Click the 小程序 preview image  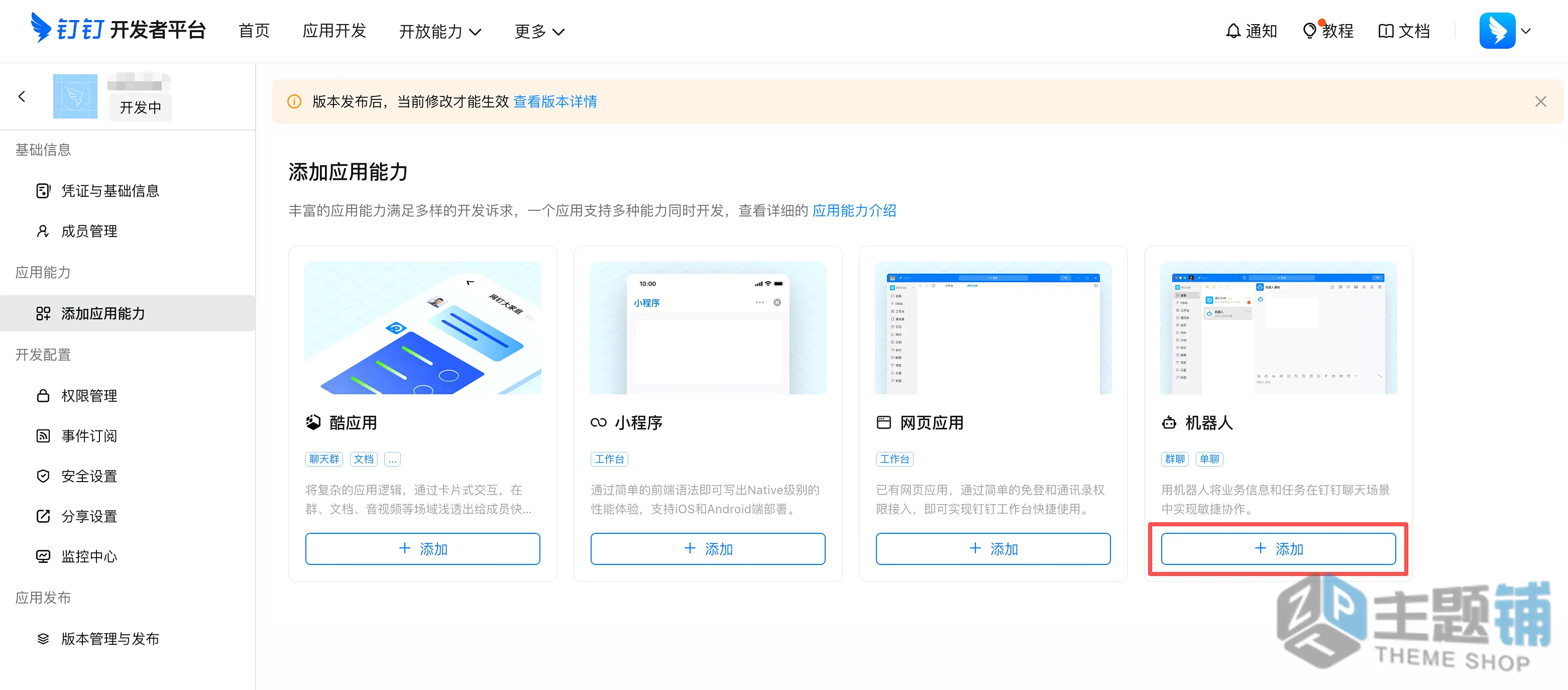(x=708, y=328)
